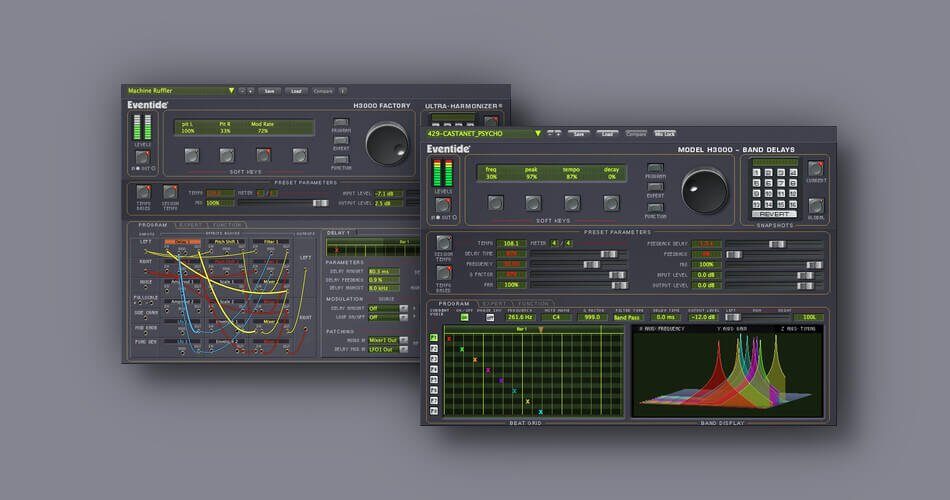Select snapshot slot 1 on keypad

(x=756, y=170)
